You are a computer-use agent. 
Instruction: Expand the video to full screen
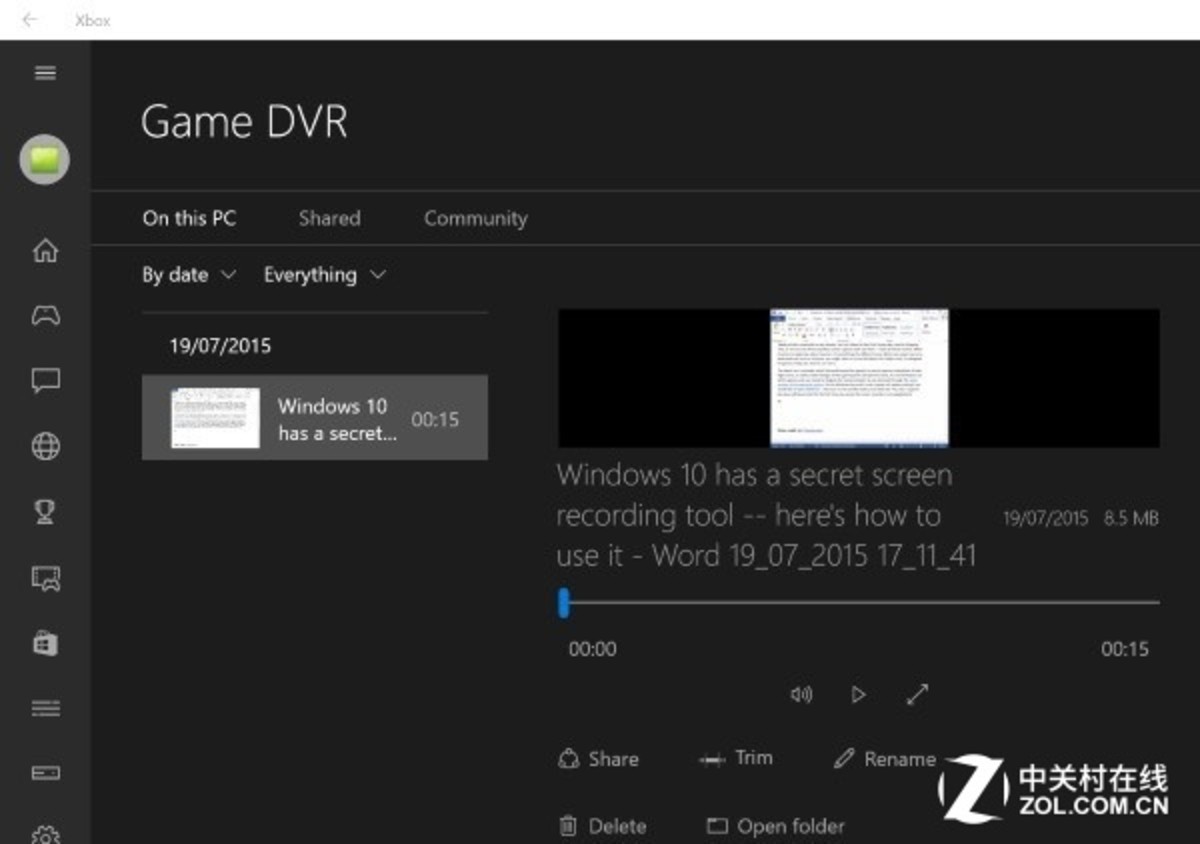[x=917, y=695]
